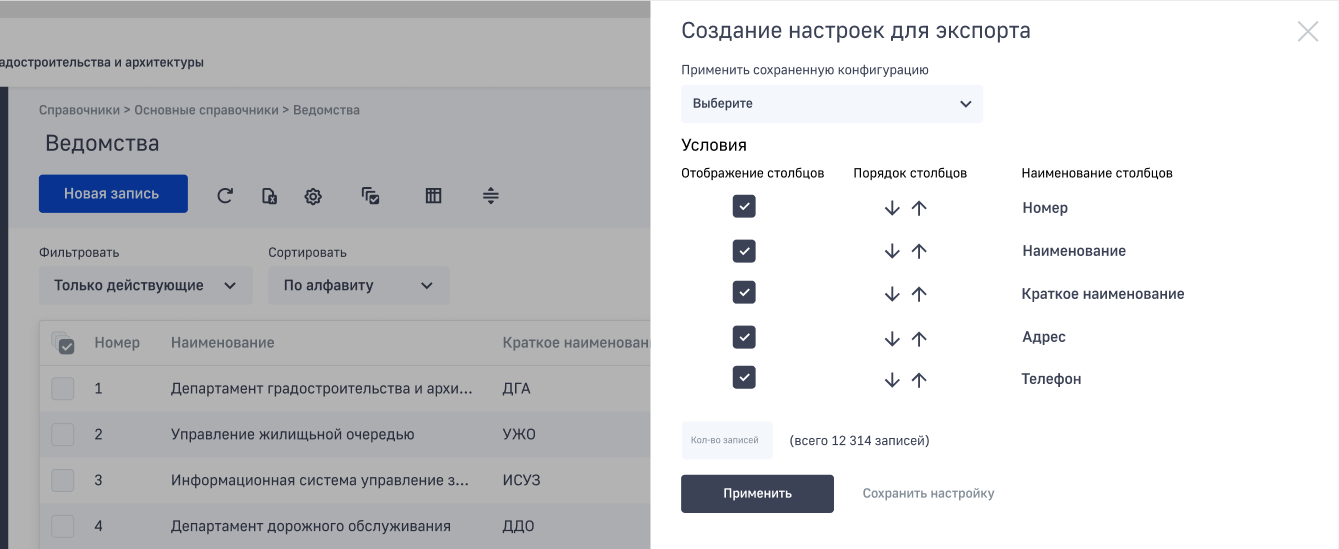The image size is (1339, 549).
Task: Toggle select-all checkbox in table header
Action: (x=63, y=343)
